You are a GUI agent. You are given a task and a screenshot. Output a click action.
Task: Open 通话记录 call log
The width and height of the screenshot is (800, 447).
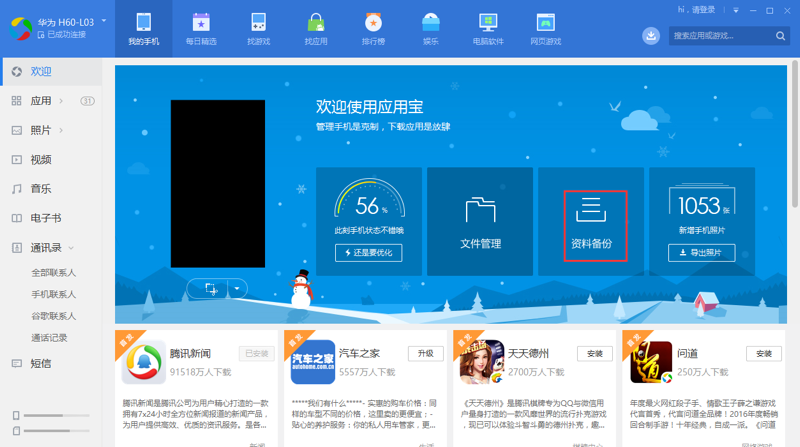coord(49,338)
